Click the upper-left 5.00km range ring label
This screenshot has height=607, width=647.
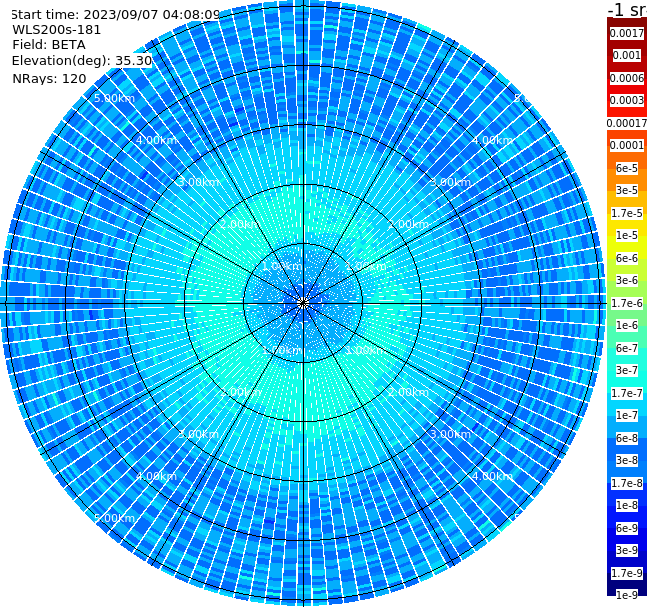[114, 98]
